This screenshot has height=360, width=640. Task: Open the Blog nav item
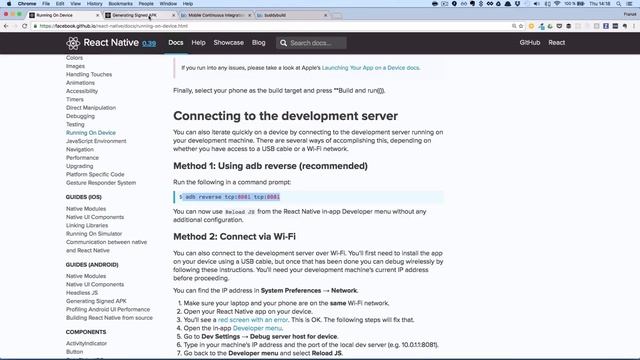258,43
